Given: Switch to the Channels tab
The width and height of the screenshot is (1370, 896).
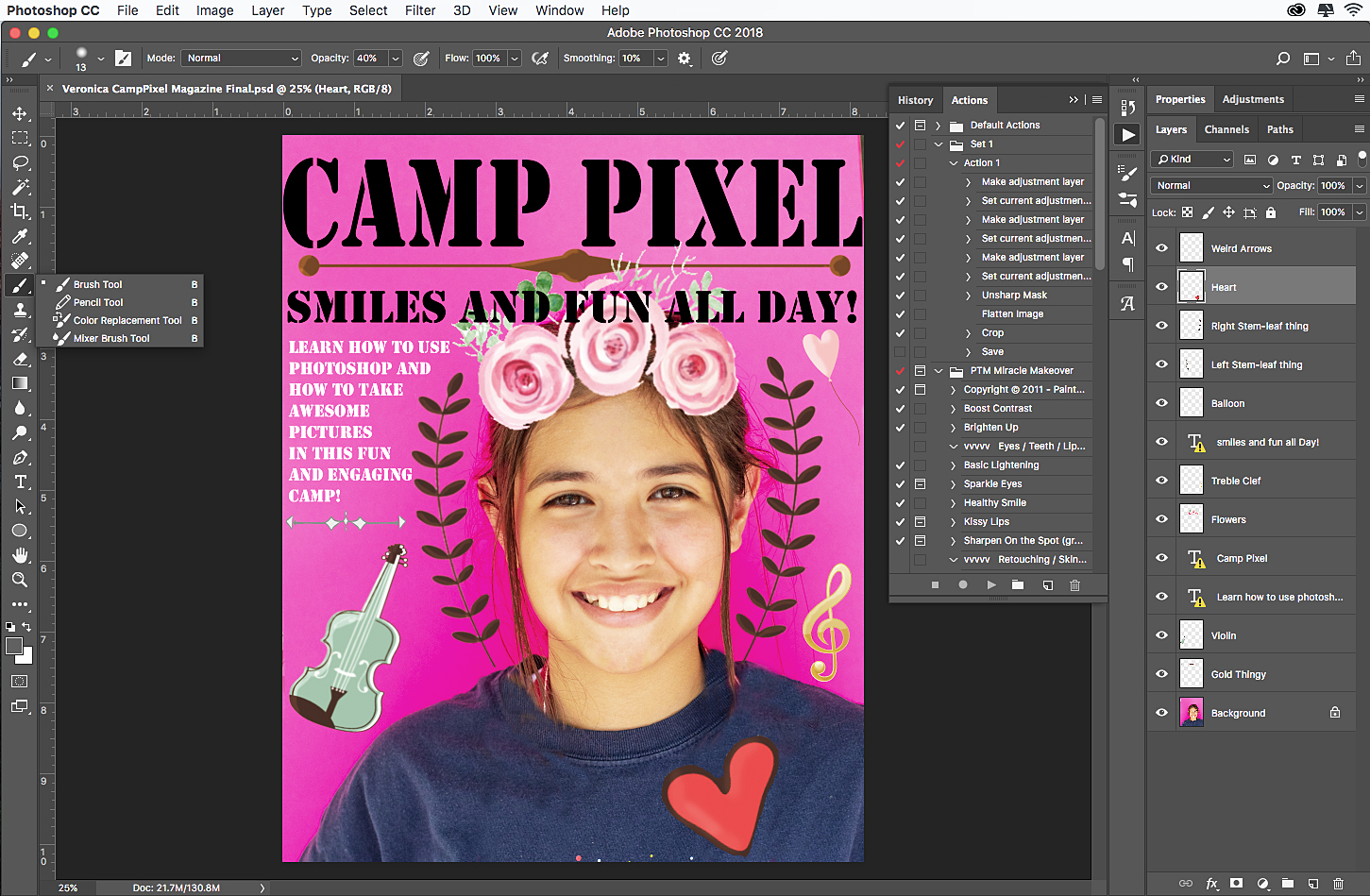Looking at the screenshot, I should click(1226, 129).
